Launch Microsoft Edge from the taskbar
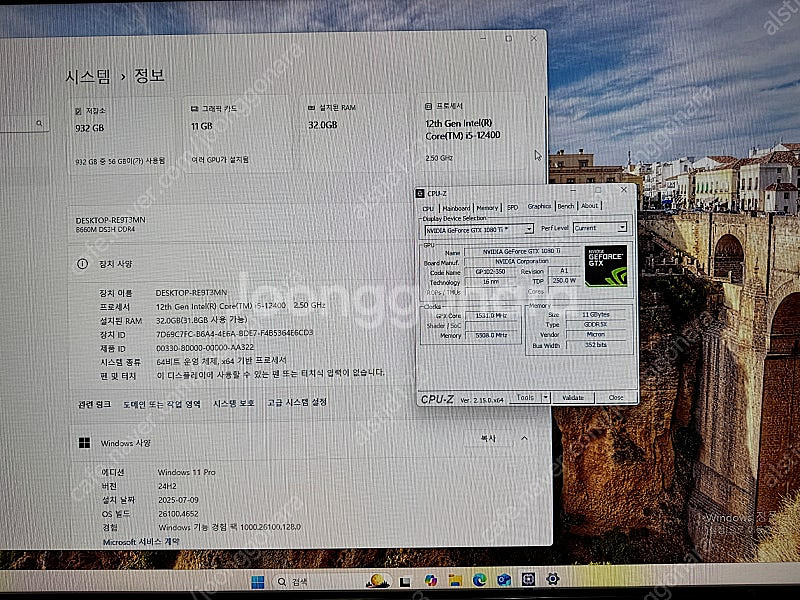 coord(479,580)
